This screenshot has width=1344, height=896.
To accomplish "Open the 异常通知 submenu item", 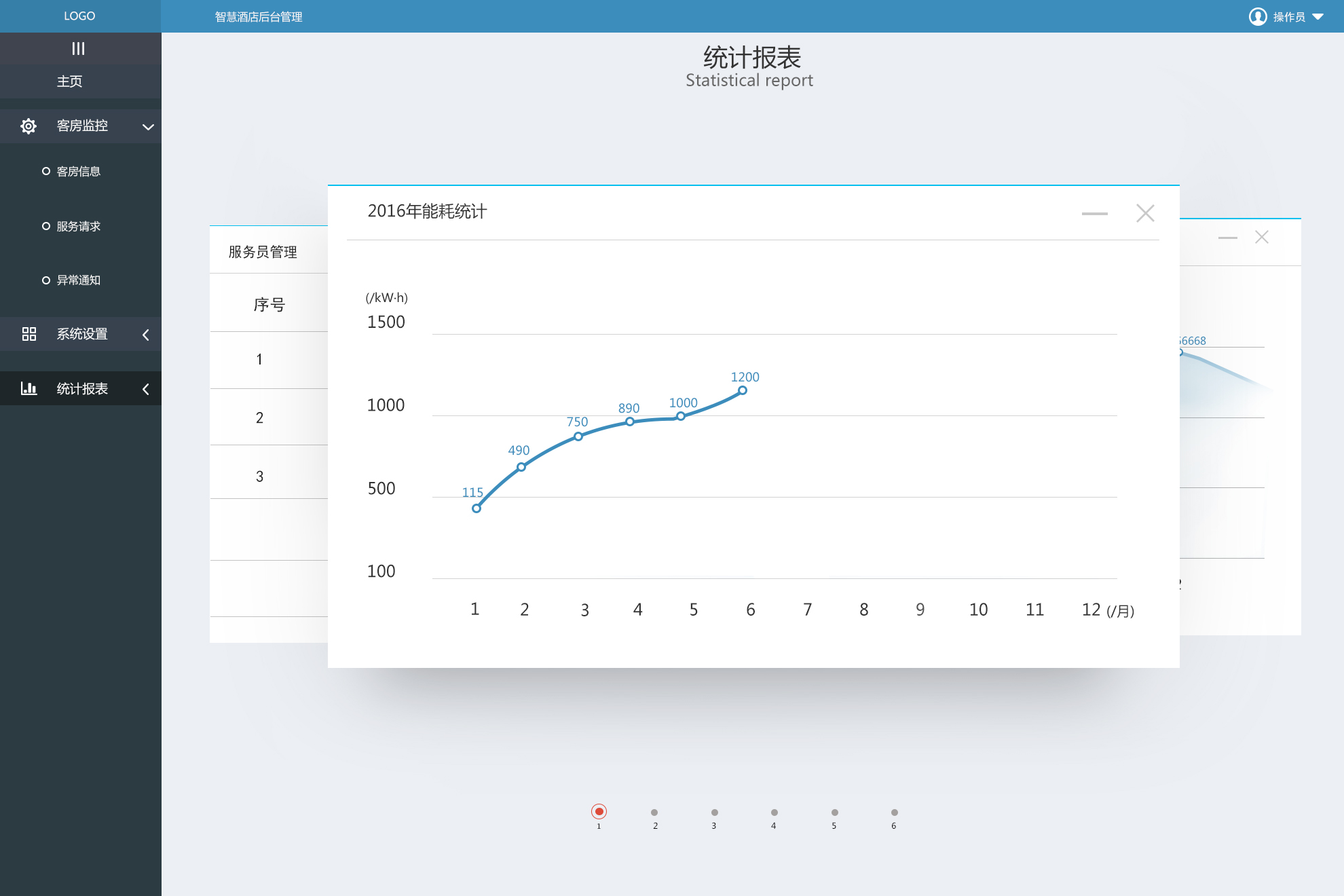I will pos(79,280).
